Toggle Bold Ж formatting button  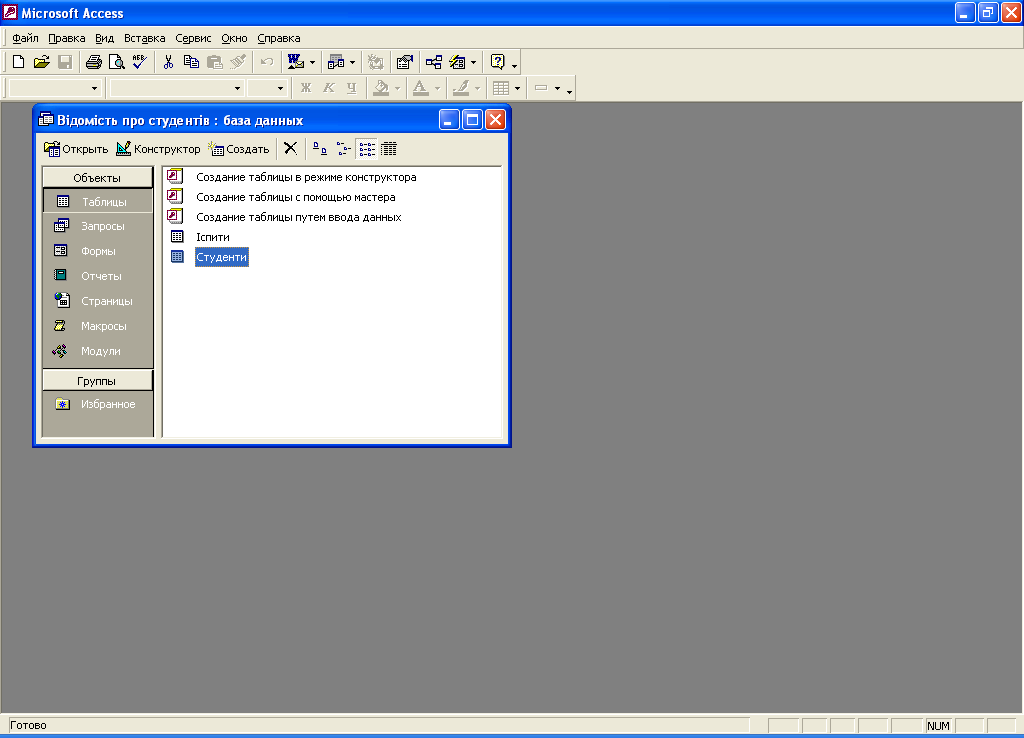[306, 88]
